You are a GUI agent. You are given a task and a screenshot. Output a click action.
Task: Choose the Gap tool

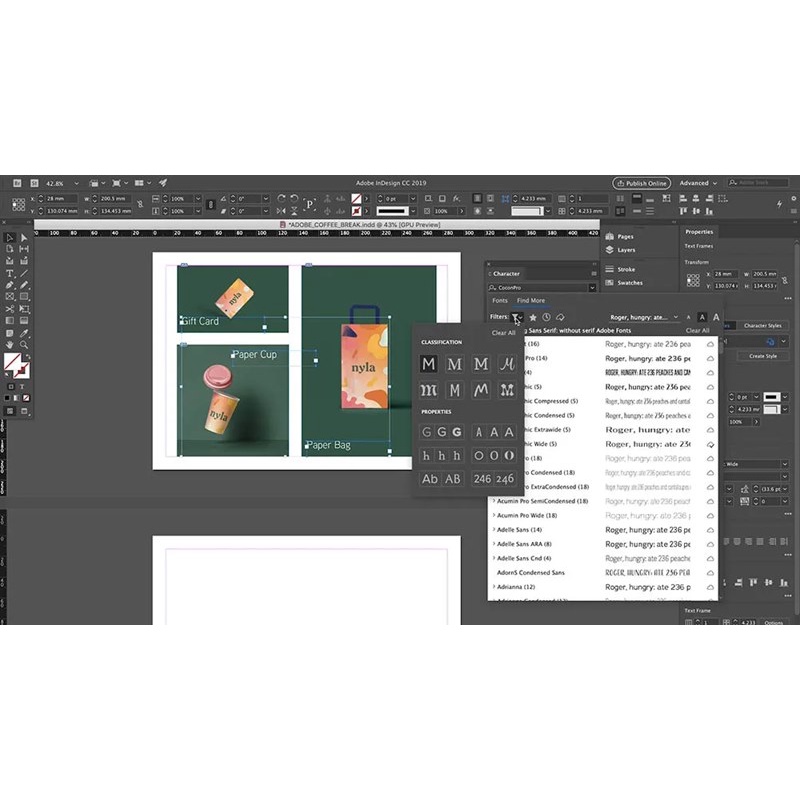(x=24, y=249)
